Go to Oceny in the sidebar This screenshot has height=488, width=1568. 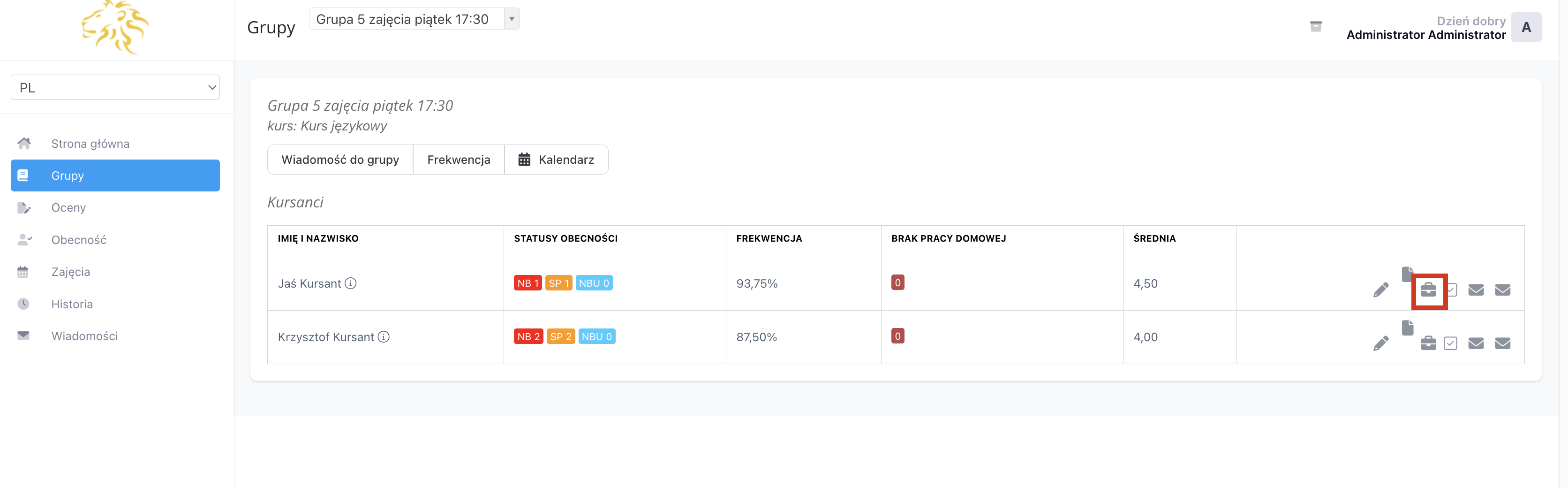68,208
